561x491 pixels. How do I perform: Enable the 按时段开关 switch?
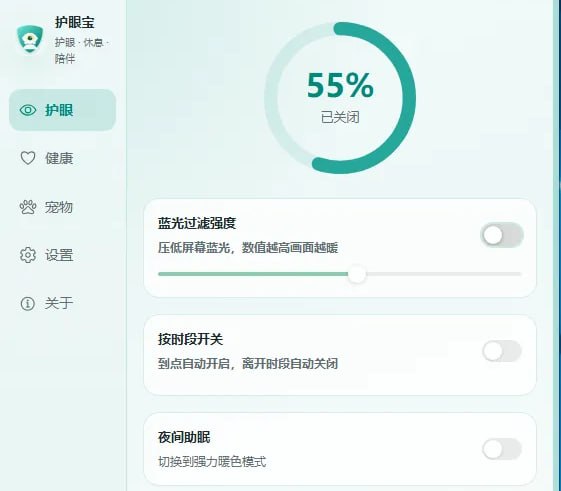coord(502,351)
